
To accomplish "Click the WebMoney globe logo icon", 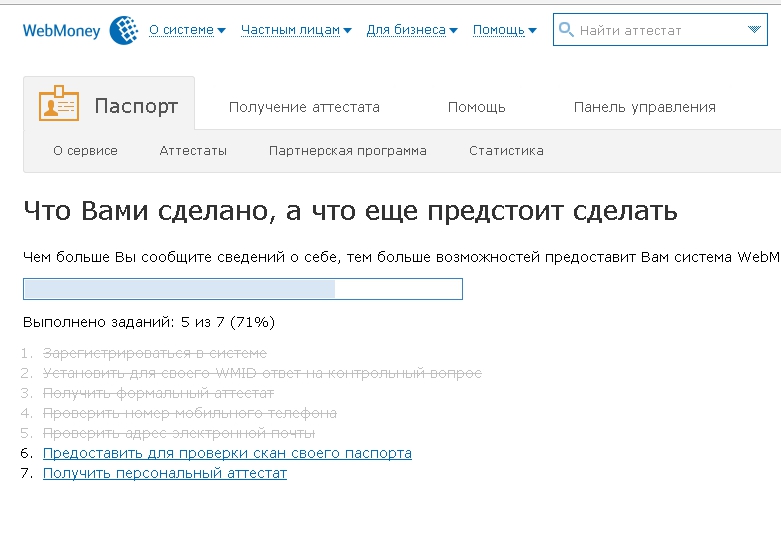I will [x=124, y=30].
